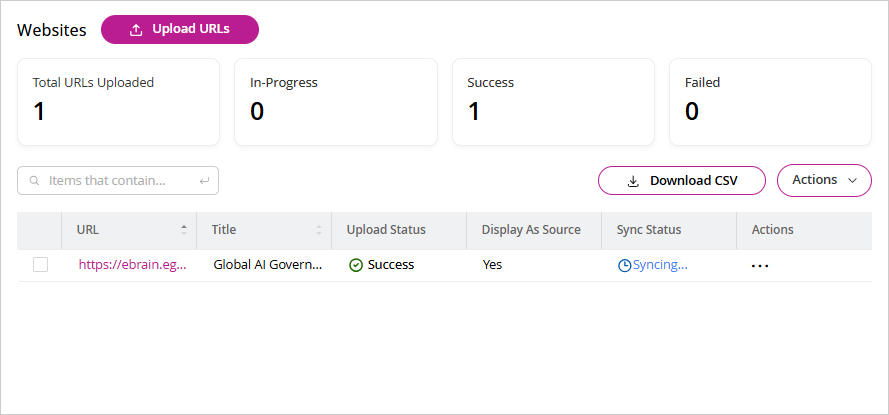The height and width of the screenshot is (415, 889).
Task: Click the clock icon next to Syncing
Action: tap(624, 265)
